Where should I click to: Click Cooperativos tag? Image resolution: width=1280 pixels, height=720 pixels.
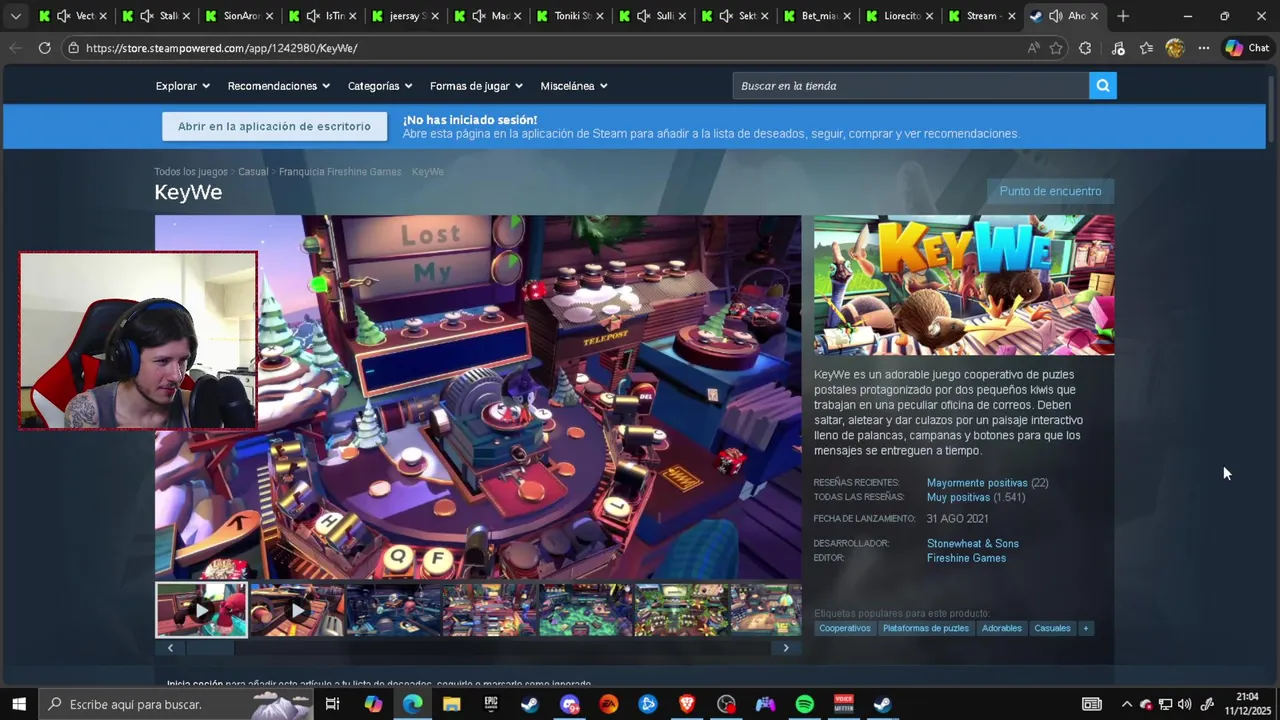pyautogui.click(x=845, y=628)
